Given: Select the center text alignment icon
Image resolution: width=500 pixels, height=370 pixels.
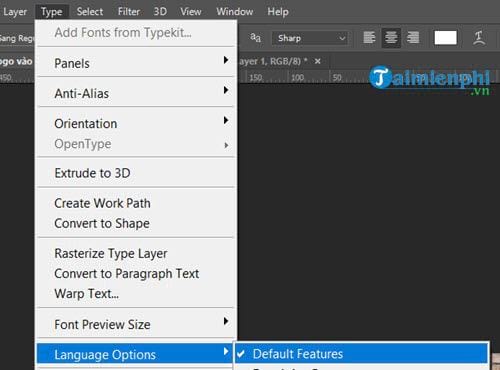Looking at the screenshot, I should pos(391,38).
